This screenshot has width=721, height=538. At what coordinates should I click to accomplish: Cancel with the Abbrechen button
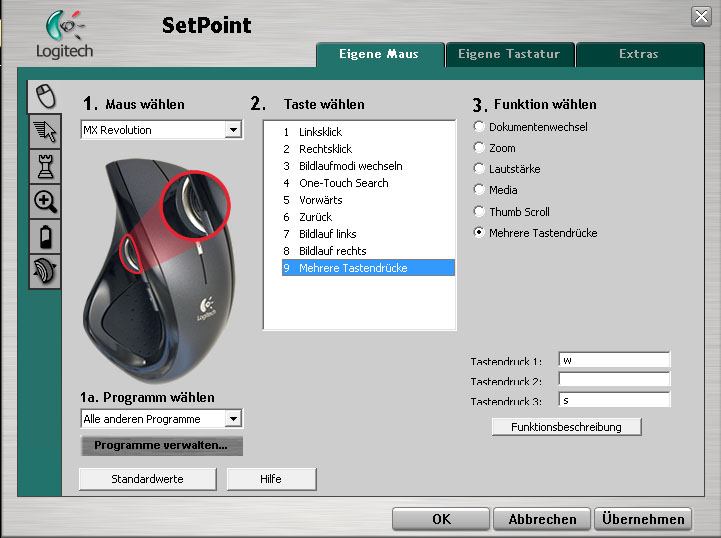coord(542,519)
